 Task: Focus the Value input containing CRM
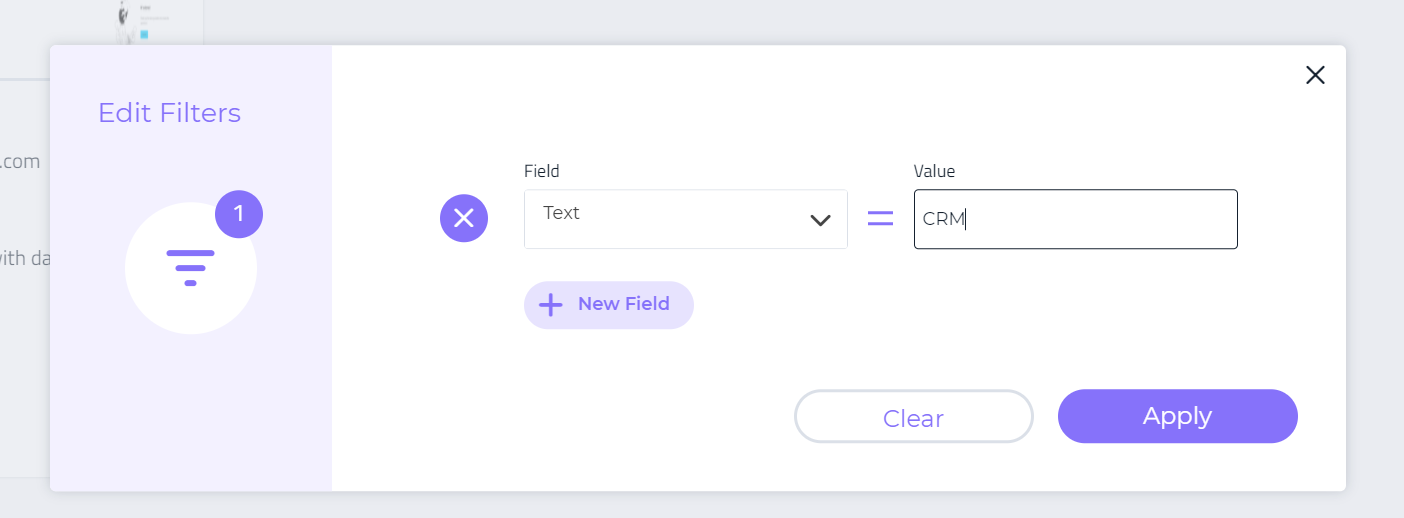coord(1075,219)
